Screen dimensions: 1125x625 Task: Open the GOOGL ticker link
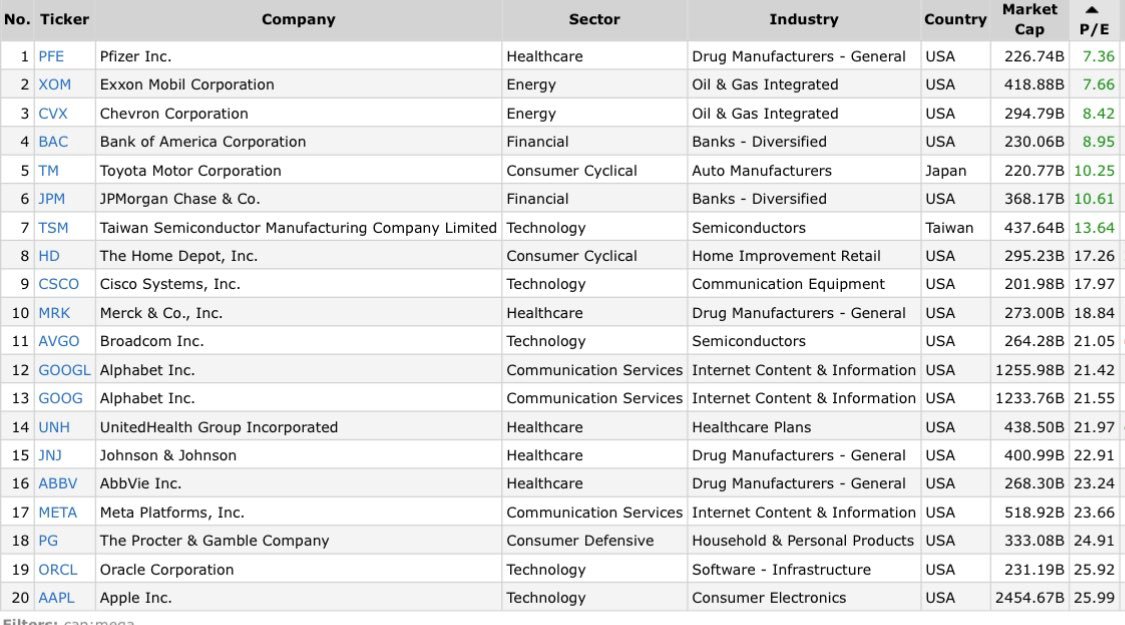(x=64, y=370)
